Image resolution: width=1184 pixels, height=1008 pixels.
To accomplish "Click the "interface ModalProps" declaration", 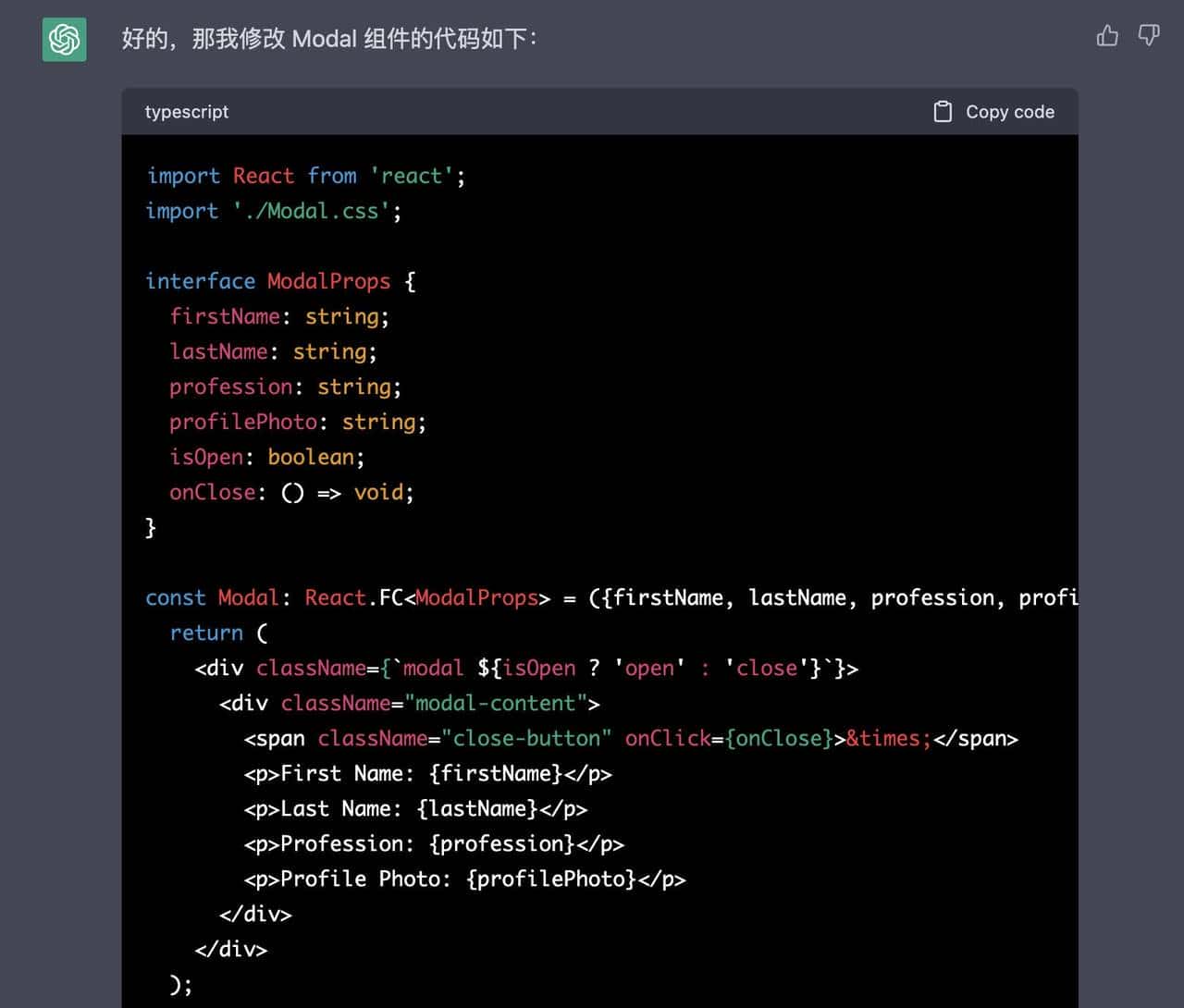I will pos(280,281).
